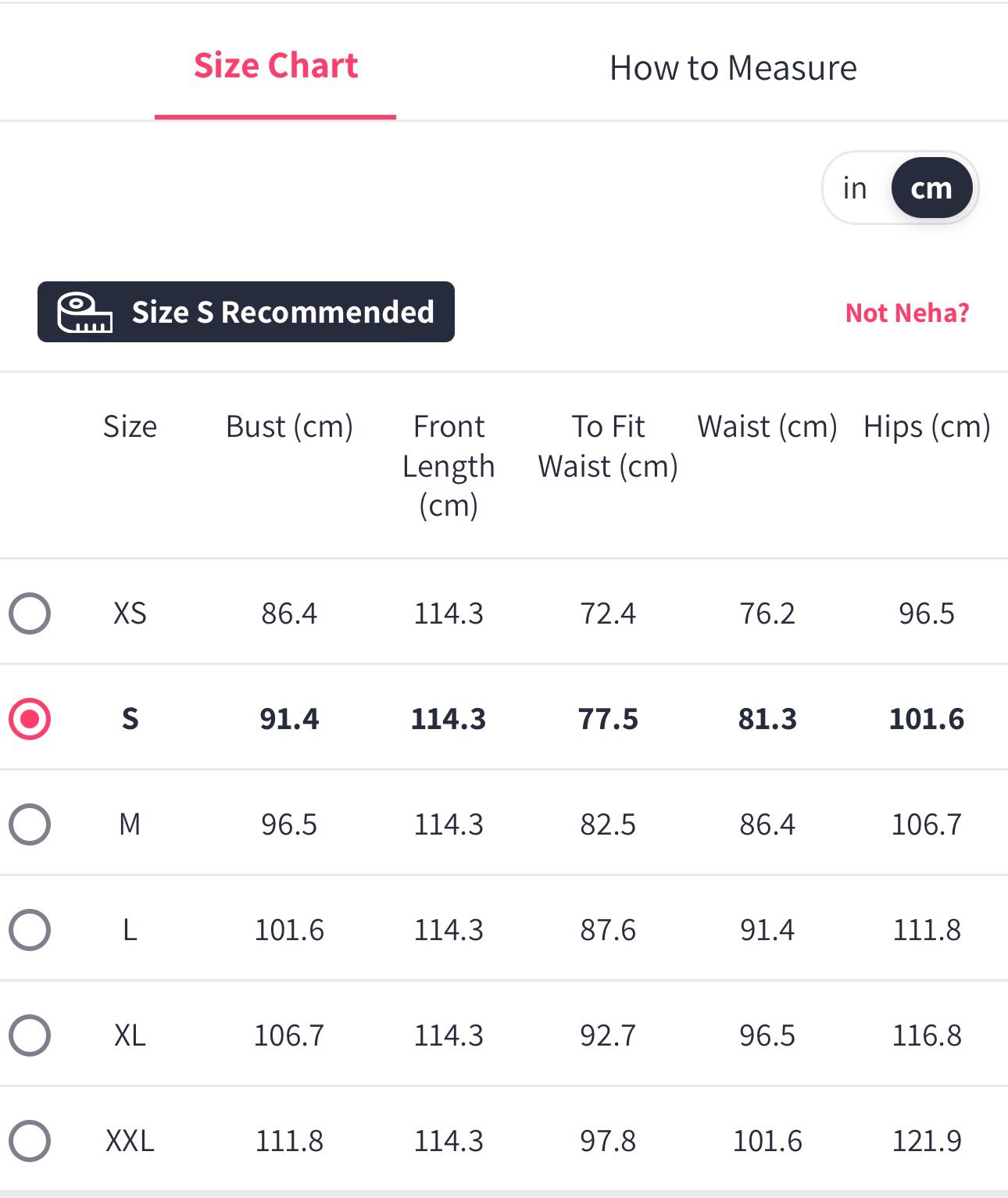
Task: Click the To Fit Waist column header
Action: point(608,446)
